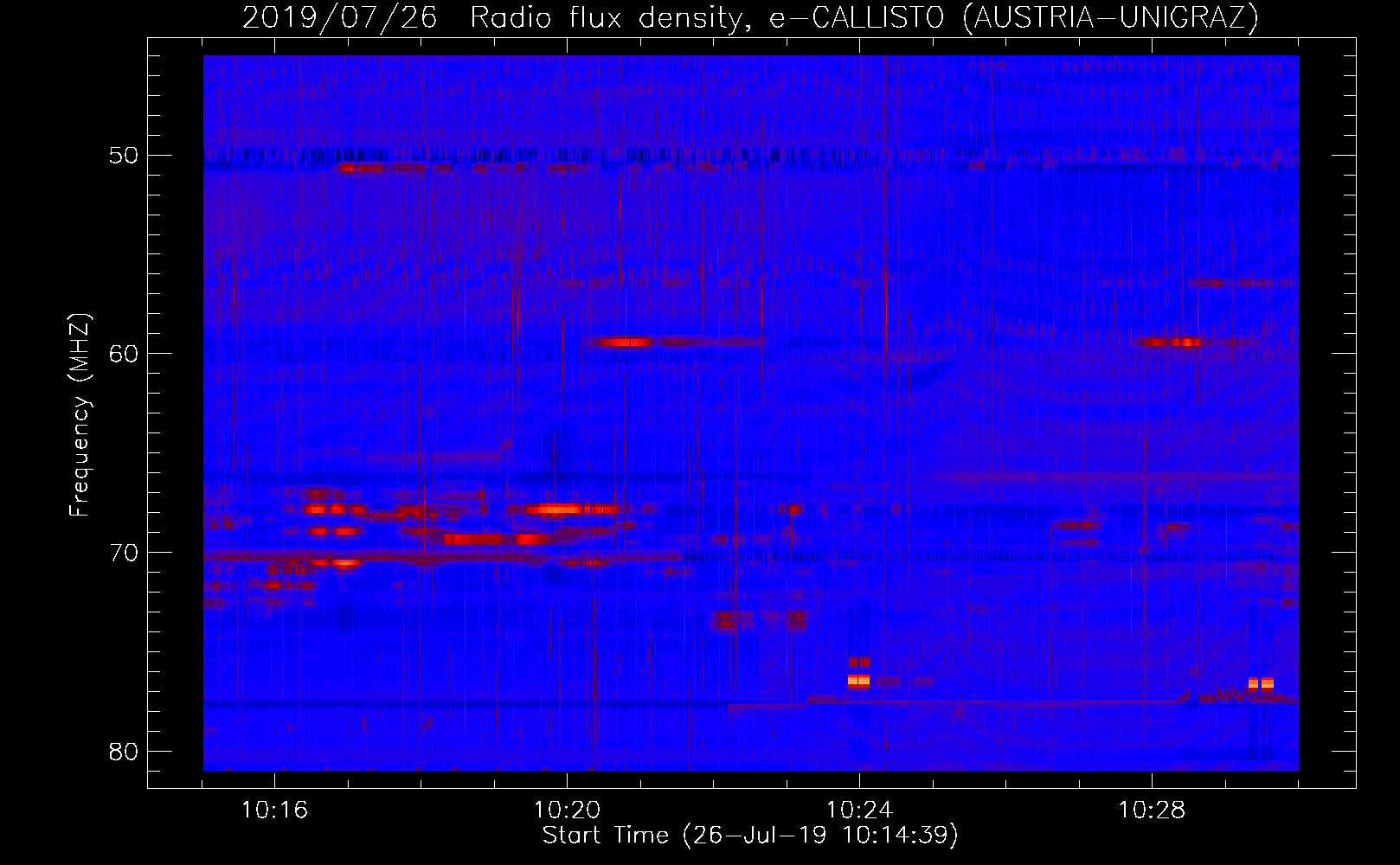Click the 'Start Time' axis caption

pos(750,836)
